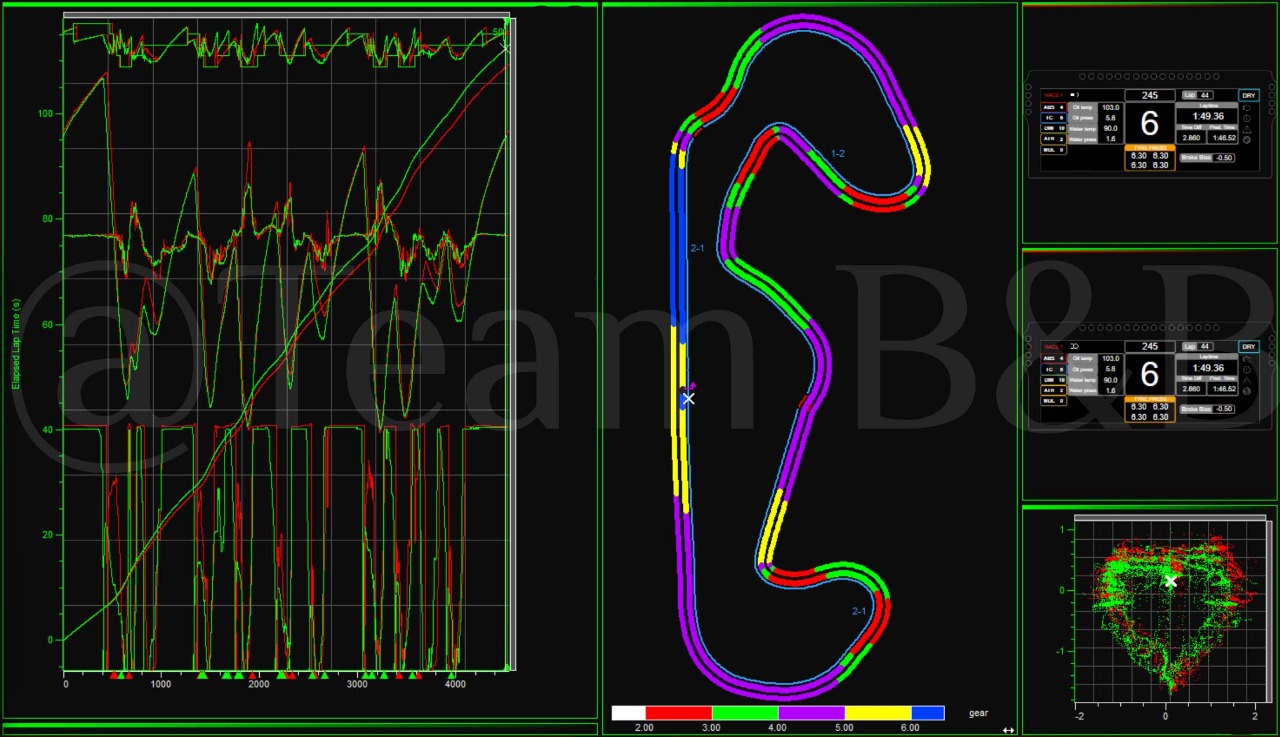The image size is (1280, 737).
Task: Click the 'gear' channel label beside the legend
Action: 978,713
